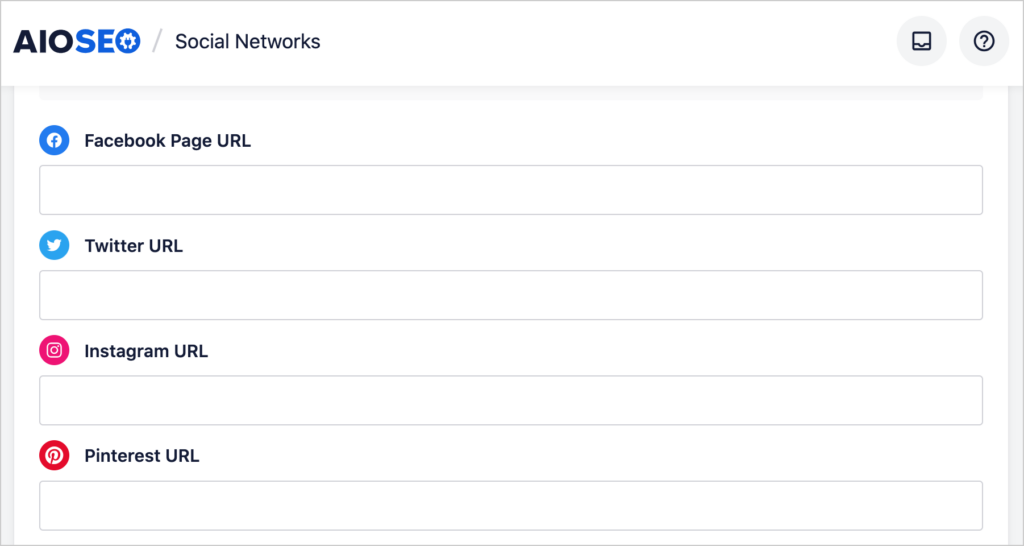The width and height of the screenshot is (1024, 546).
Task: Click the Twitter bird icon
Action: click(54, 246)
